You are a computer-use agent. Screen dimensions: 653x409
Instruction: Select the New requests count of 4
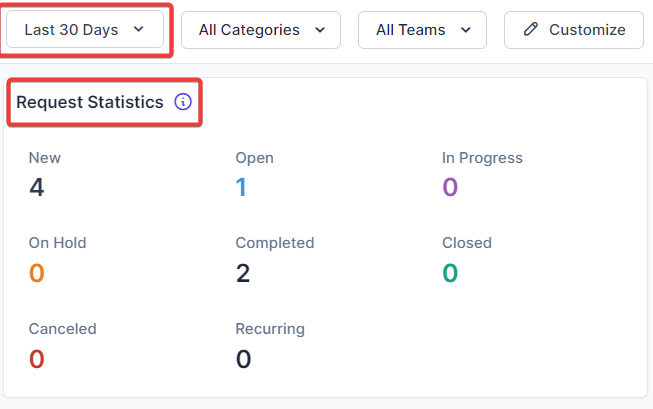tap(37, 187)
